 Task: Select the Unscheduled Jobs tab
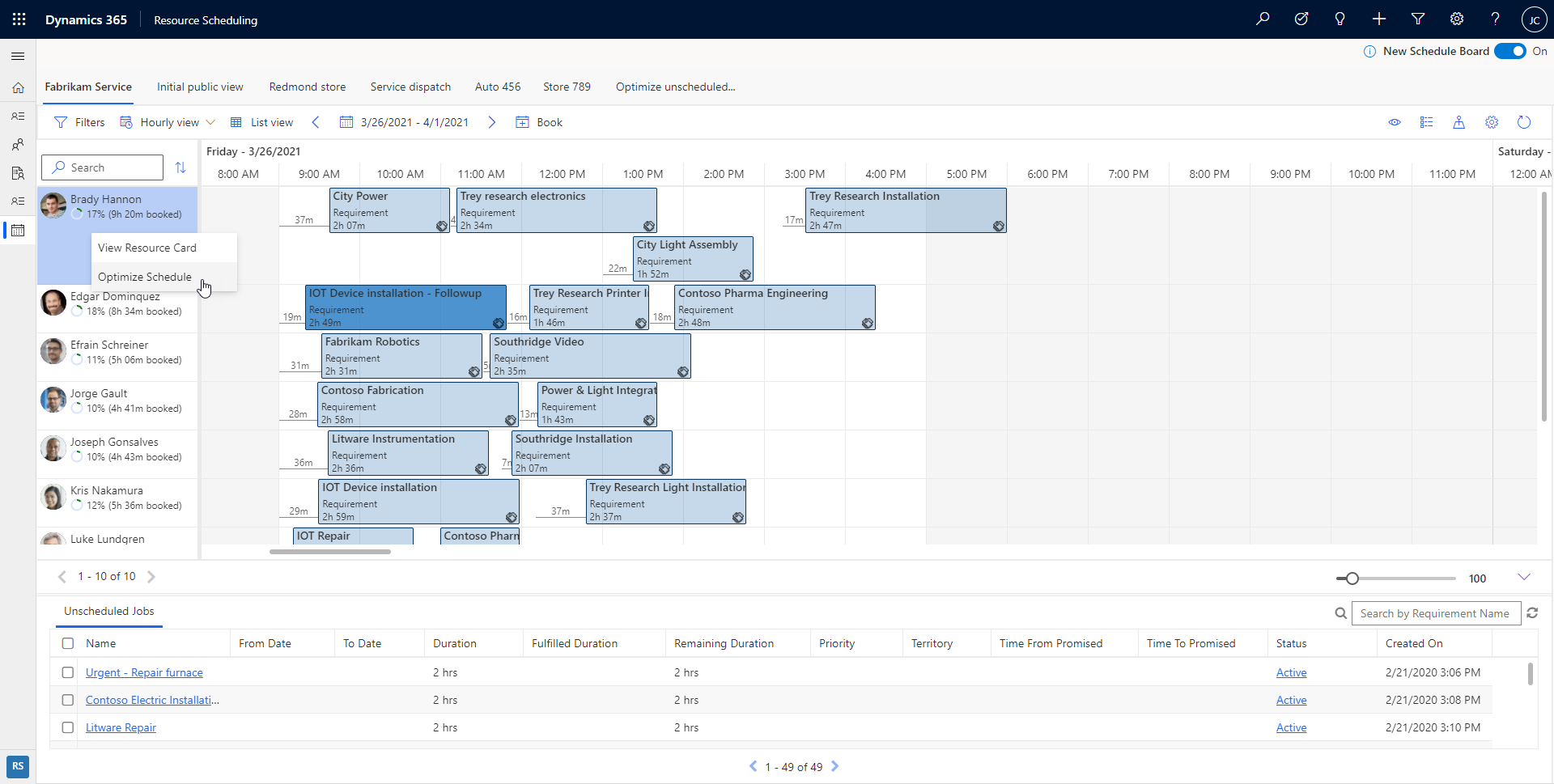point(109,611)
